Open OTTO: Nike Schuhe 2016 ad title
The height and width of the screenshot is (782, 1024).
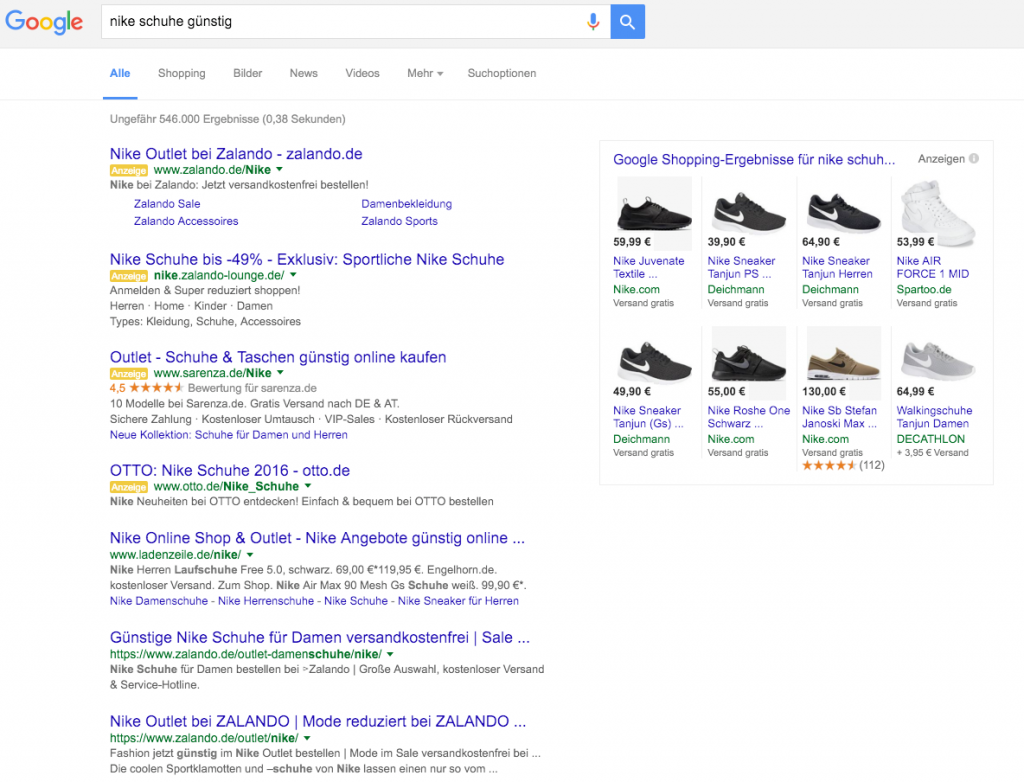pyautogui.click(x=230, y=470)
